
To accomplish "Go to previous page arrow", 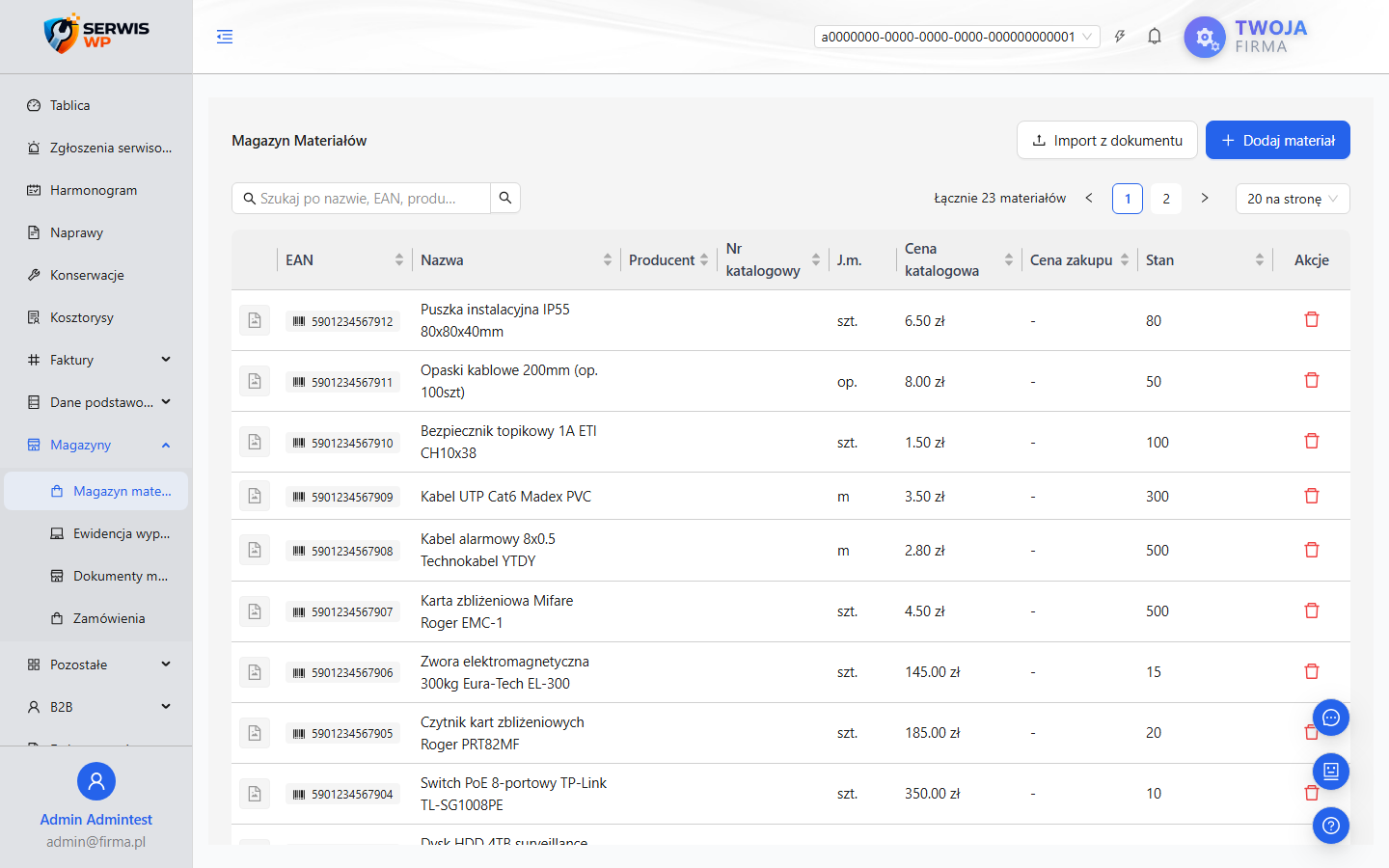I will pyautogui.click(x=1089, y=198).
